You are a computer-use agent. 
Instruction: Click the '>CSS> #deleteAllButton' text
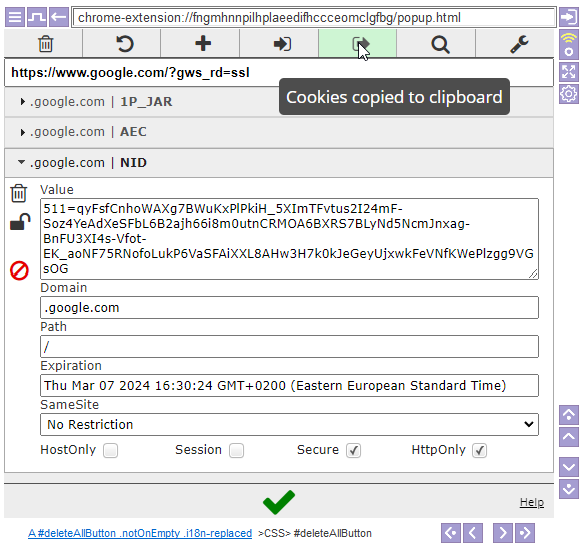point(315,533)
